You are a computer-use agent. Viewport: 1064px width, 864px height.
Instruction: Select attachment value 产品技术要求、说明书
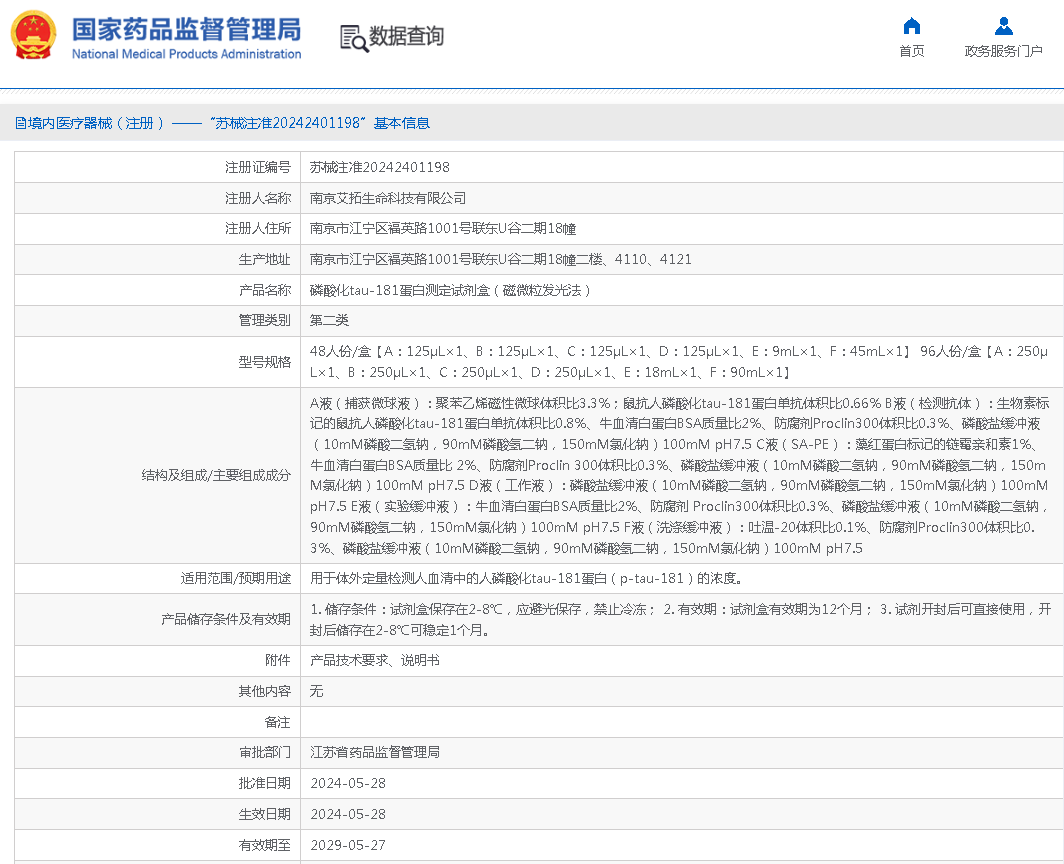(375, 660)
